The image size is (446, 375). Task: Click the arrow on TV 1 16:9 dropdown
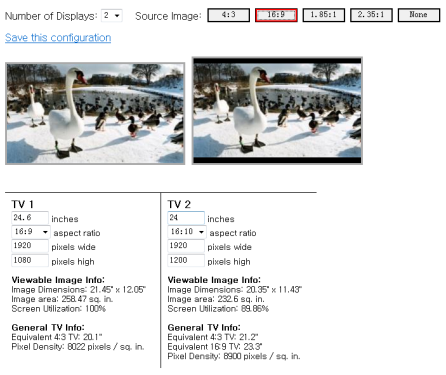(45, 232)
